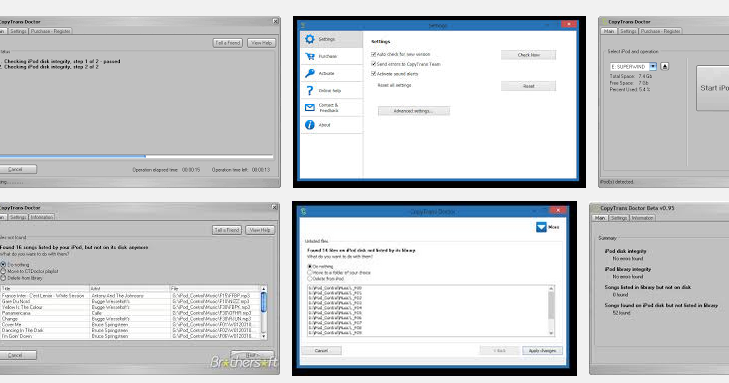The width and height of the screenshot is (729, 383).
Task: Open Purchase via the shopping cart icon
Action: (310, 56)
